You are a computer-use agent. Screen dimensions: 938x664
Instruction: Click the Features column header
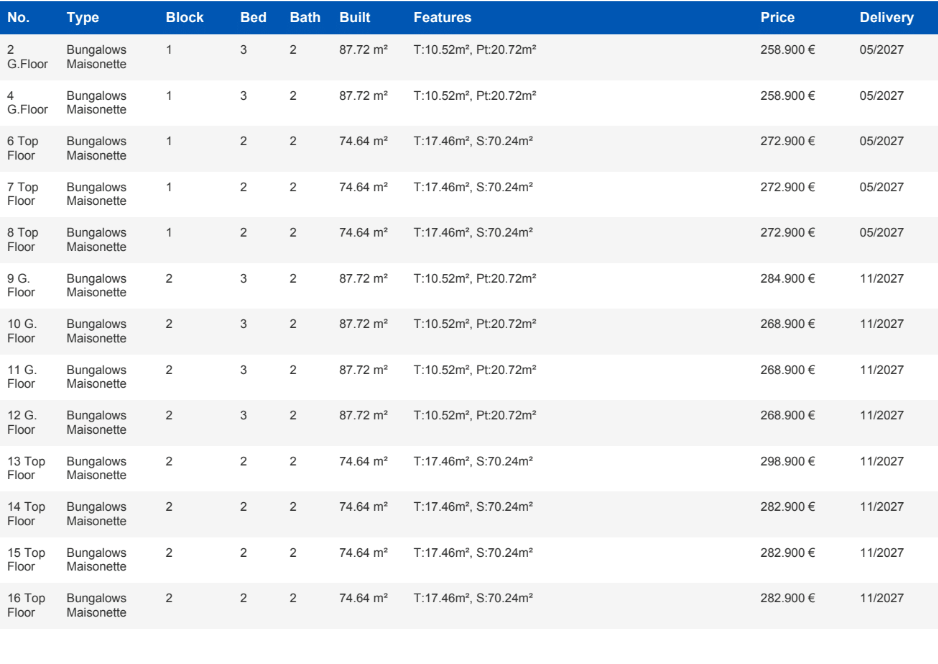click(442, 18)
